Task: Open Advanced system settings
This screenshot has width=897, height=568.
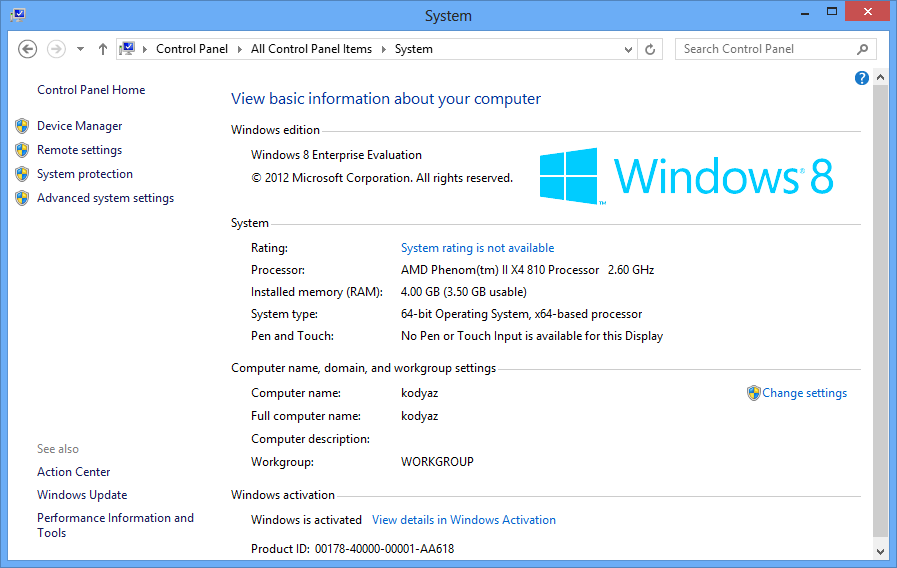Action: pos(105,198)
